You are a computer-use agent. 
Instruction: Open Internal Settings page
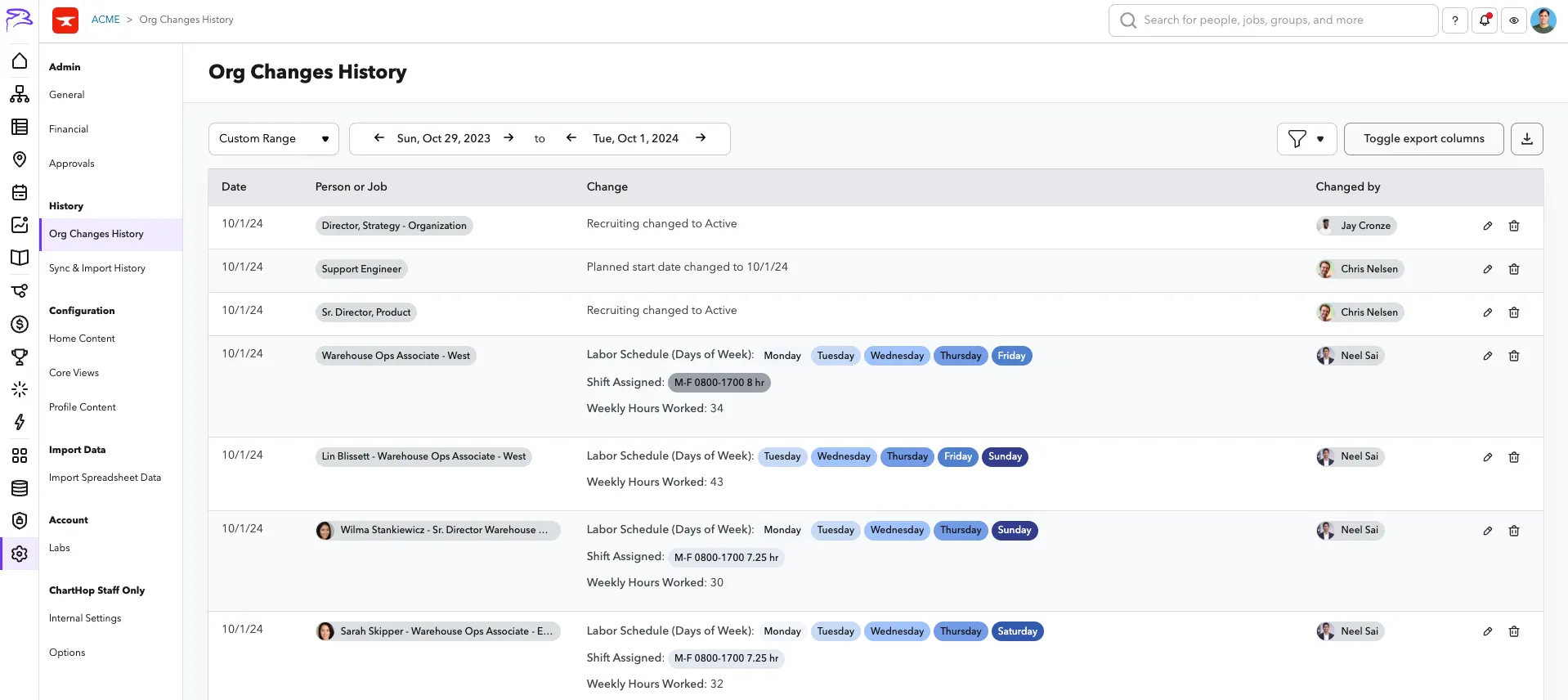click(85, 618)
